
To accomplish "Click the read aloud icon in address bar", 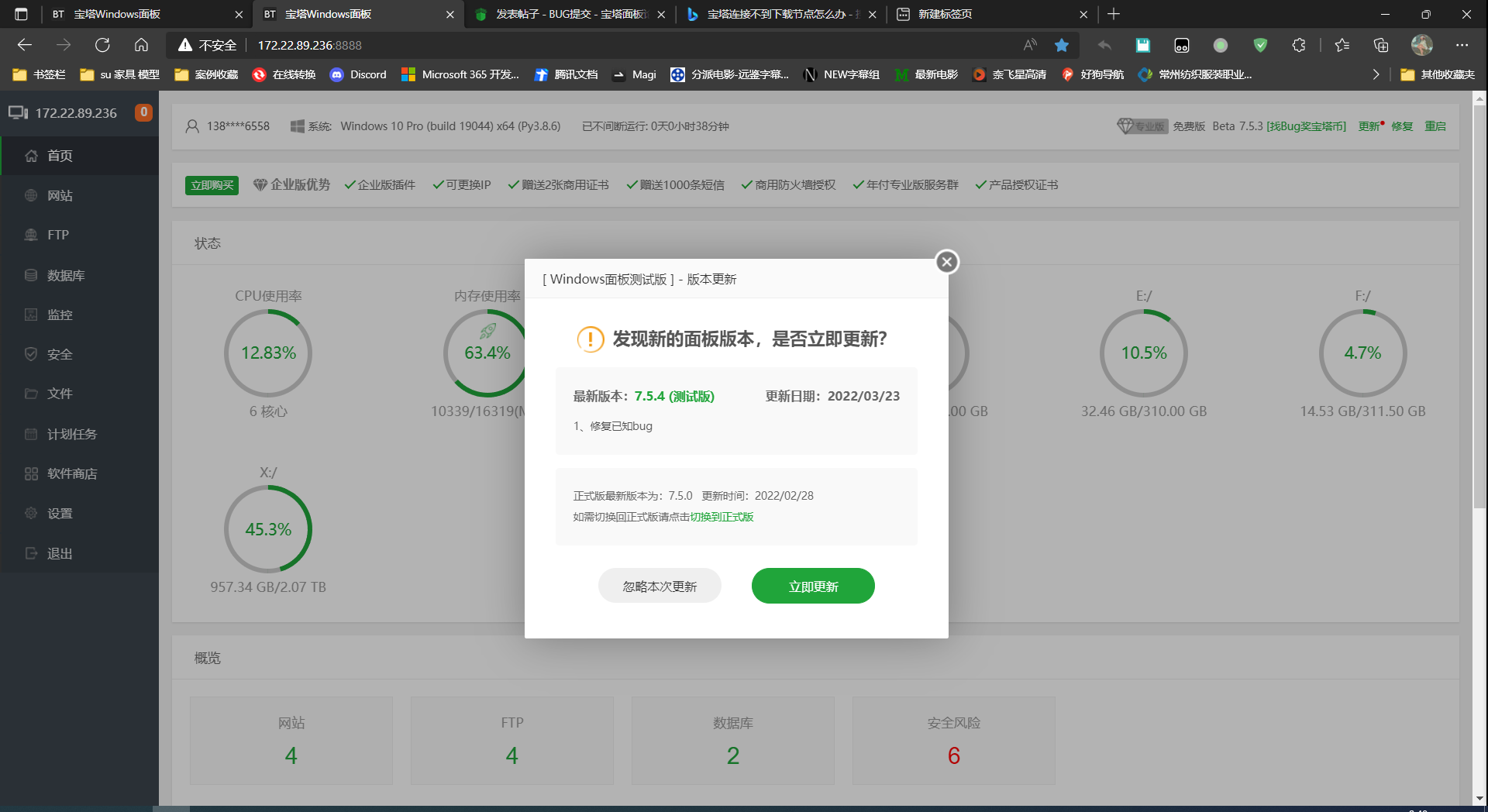I will click(x=1030, y=45).
